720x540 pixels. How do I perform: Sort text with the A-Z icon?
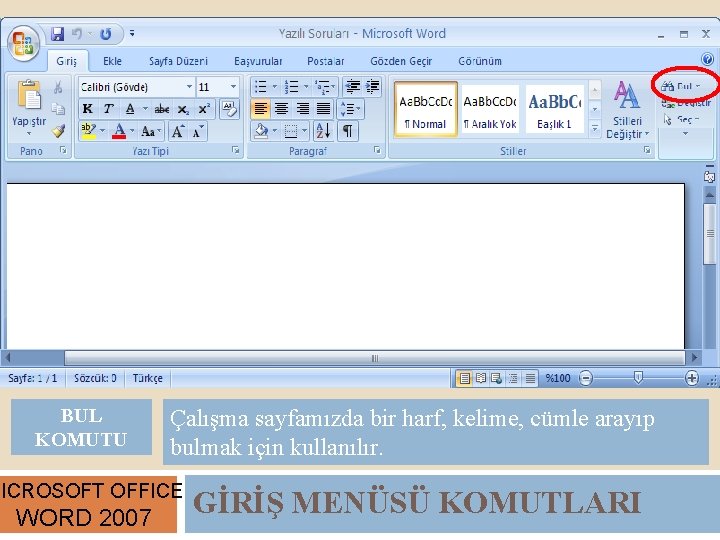323,131
